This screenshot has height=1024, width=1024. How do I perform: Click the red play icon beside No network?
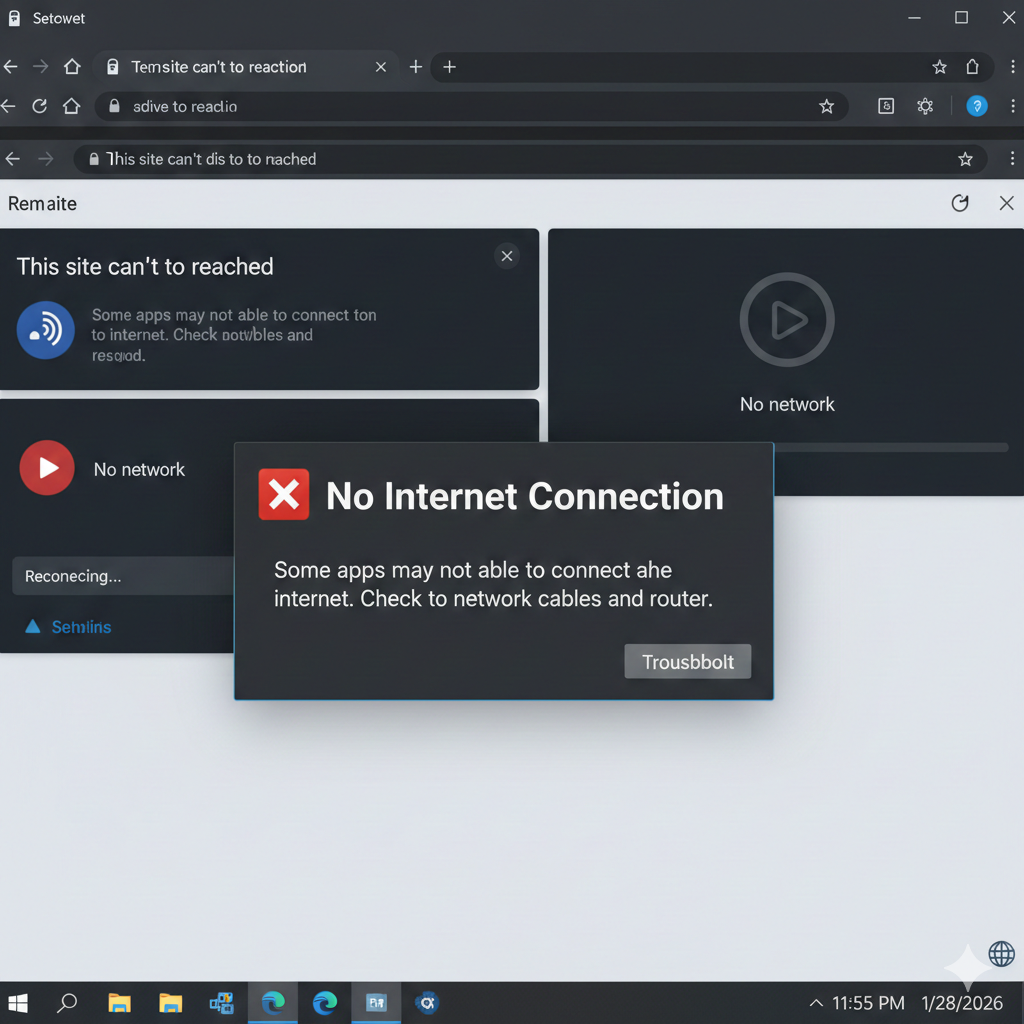click(47, 467)
